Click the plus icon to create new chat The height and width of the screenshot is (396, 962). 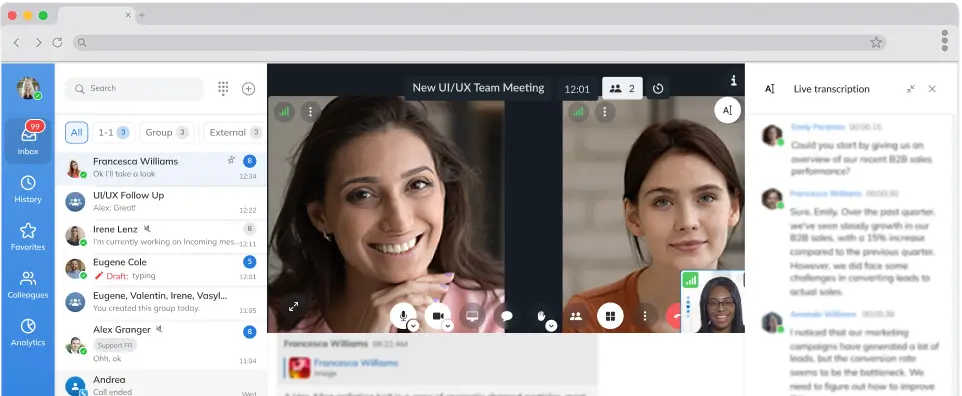248,88
